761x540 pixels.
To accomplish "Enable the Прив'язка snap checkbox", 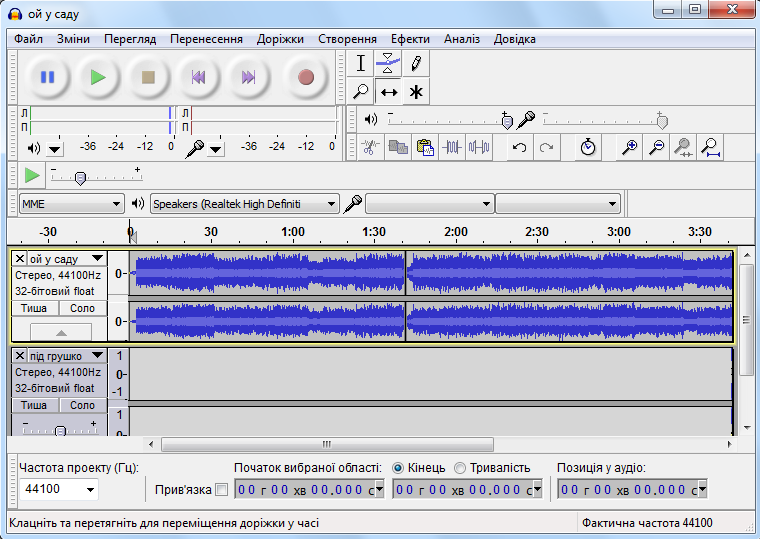I will pyautogui.click(x=222, y=490).
